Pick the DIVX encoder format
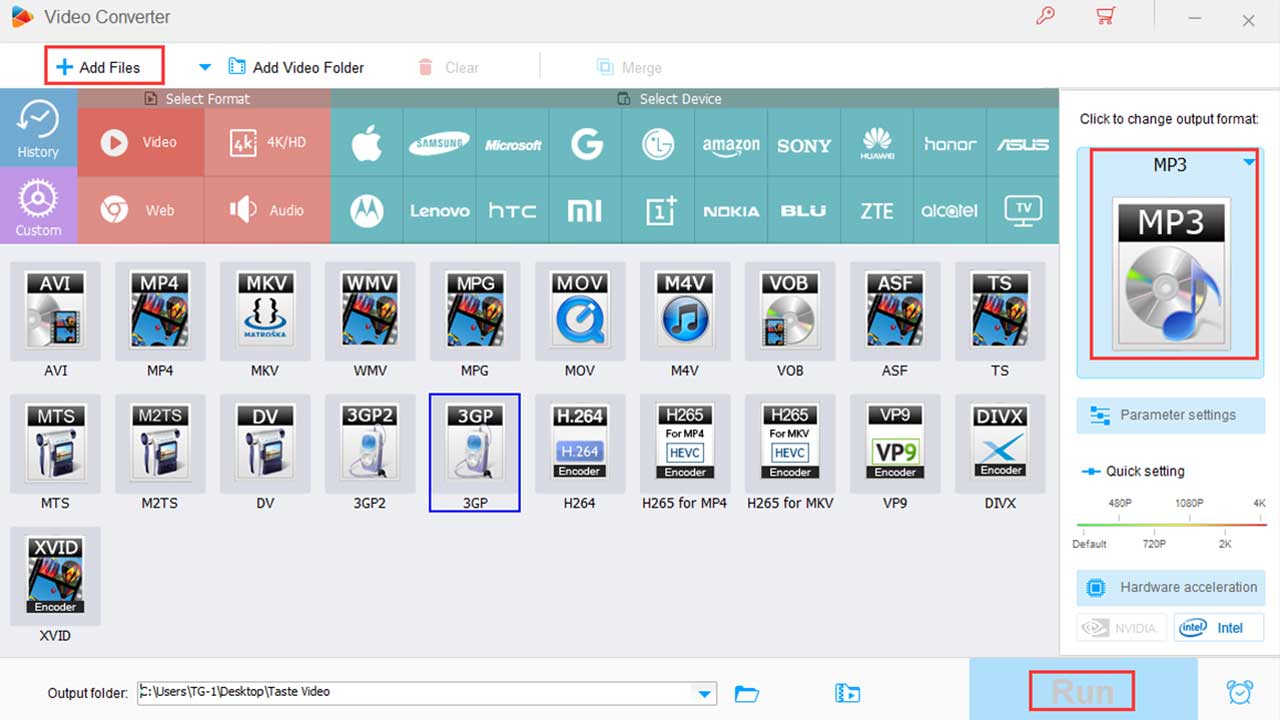This screenshot has height=720, width=1280. [1000, 443]
